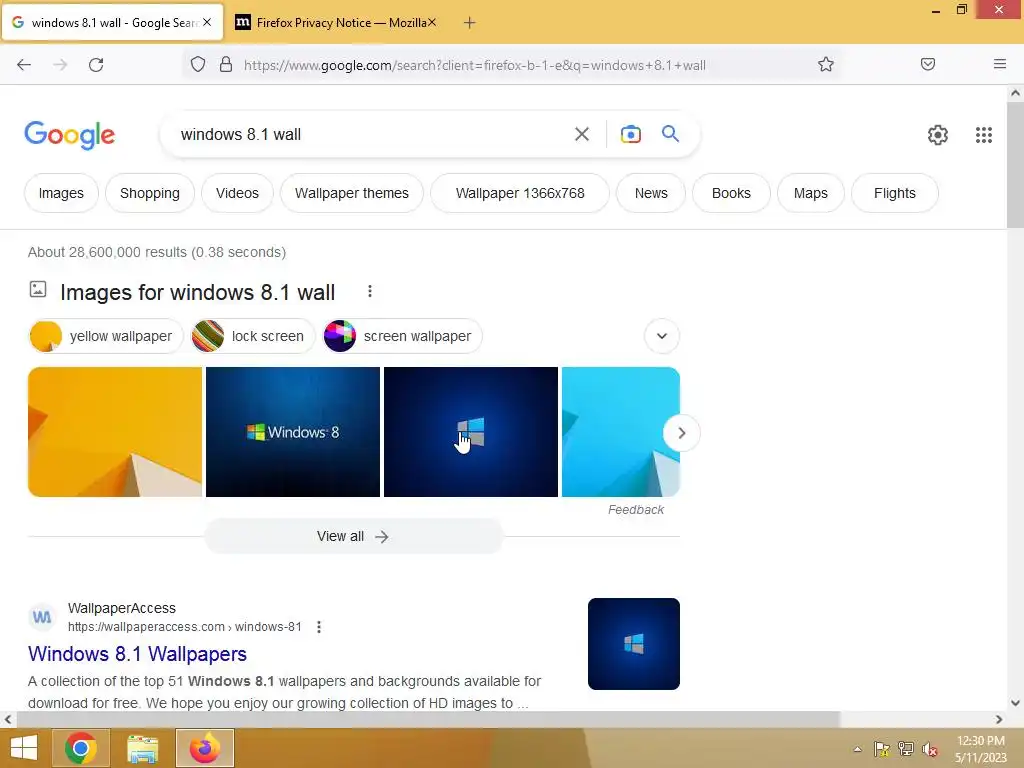The width and height of the screenshot is (1024, 768).
Task: Open more options for Images for windows 8.1 wall
Action: [370, 291]
